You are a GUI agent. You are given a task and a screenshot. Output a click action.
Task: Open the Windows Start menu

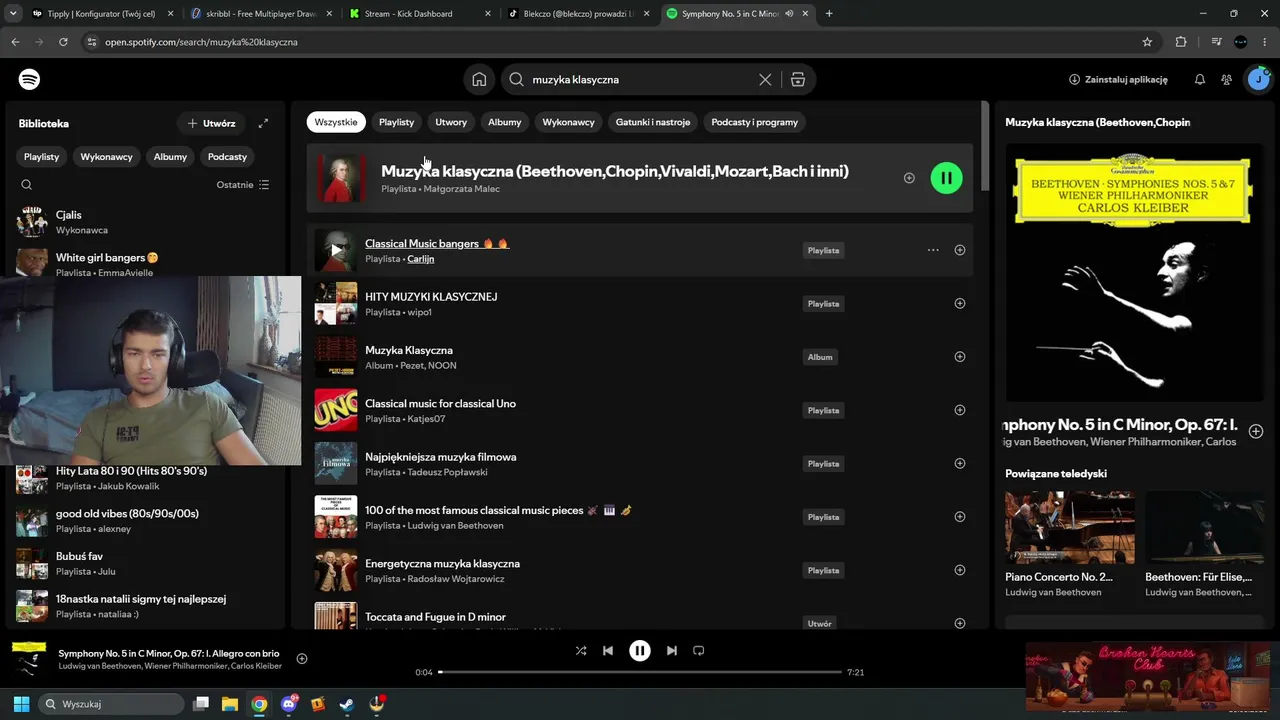pyautogui.click(x=21, y=704)
